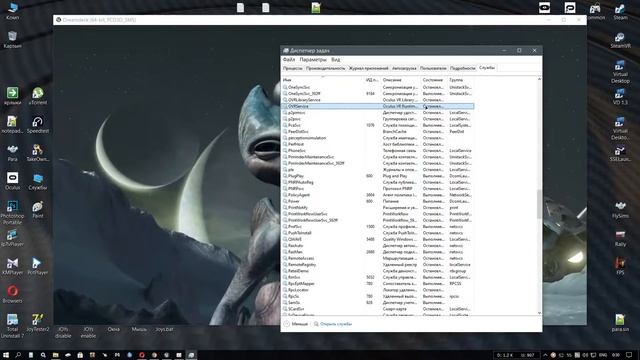
Task: Open the Rally desktop shortcut
Action: click(x=620, y=238)
